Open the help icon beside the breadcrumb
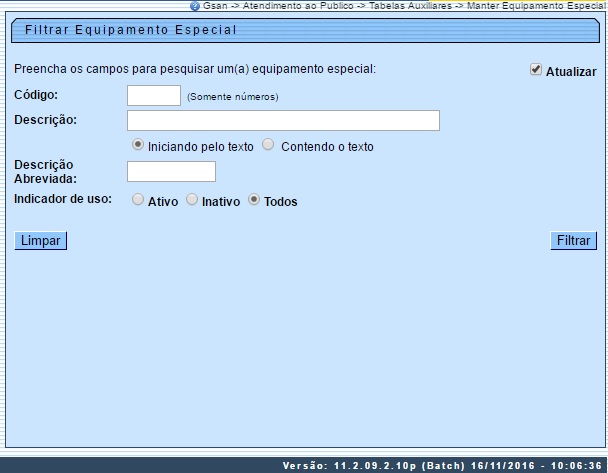The height and width of the screenshot is (473, 608). [x=195, y=6]
